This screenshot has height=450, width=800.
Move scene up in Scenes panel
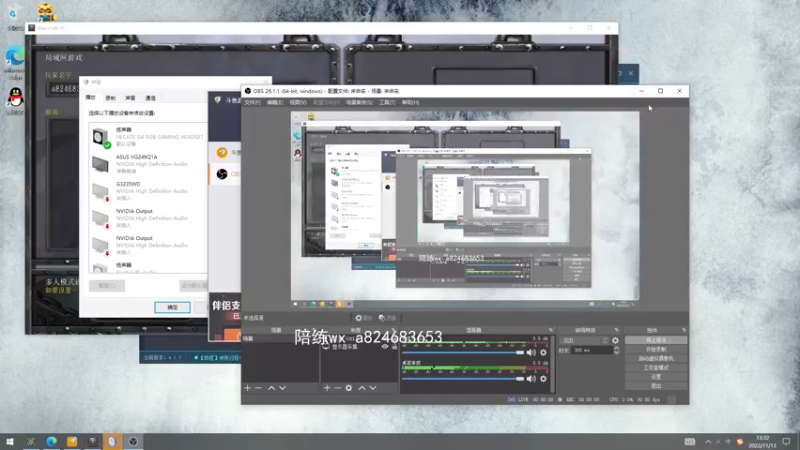point(271,388)
